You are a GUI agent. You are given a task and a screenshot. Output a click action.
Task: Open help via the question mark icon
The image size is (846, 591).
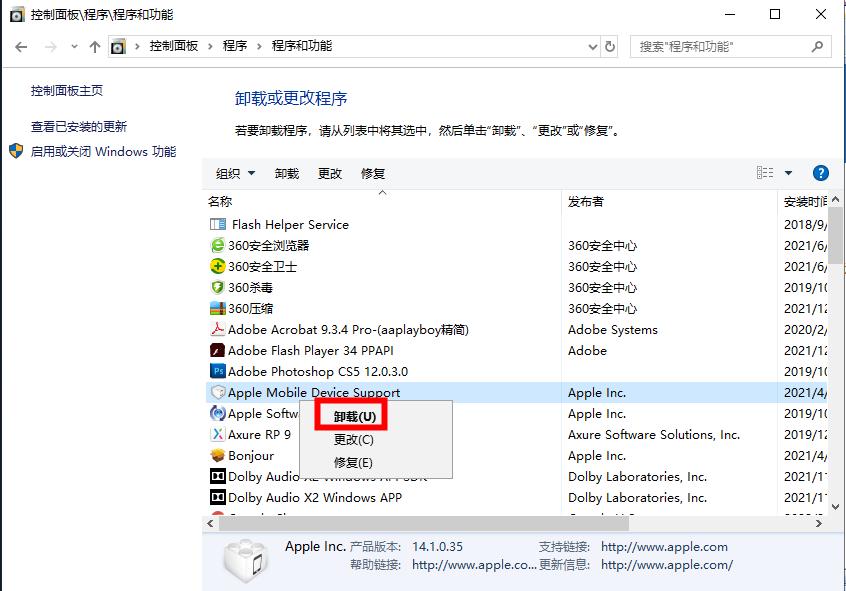820,172
